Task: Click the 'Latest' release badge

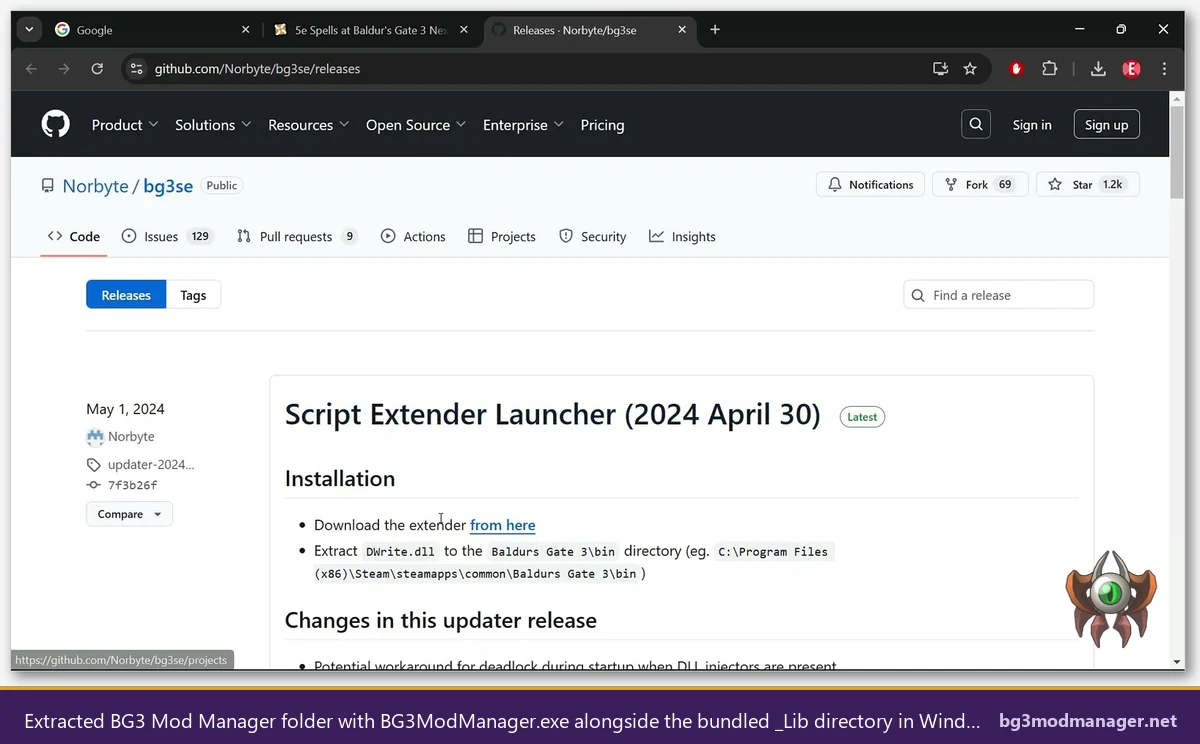Action: coord(862,417)
